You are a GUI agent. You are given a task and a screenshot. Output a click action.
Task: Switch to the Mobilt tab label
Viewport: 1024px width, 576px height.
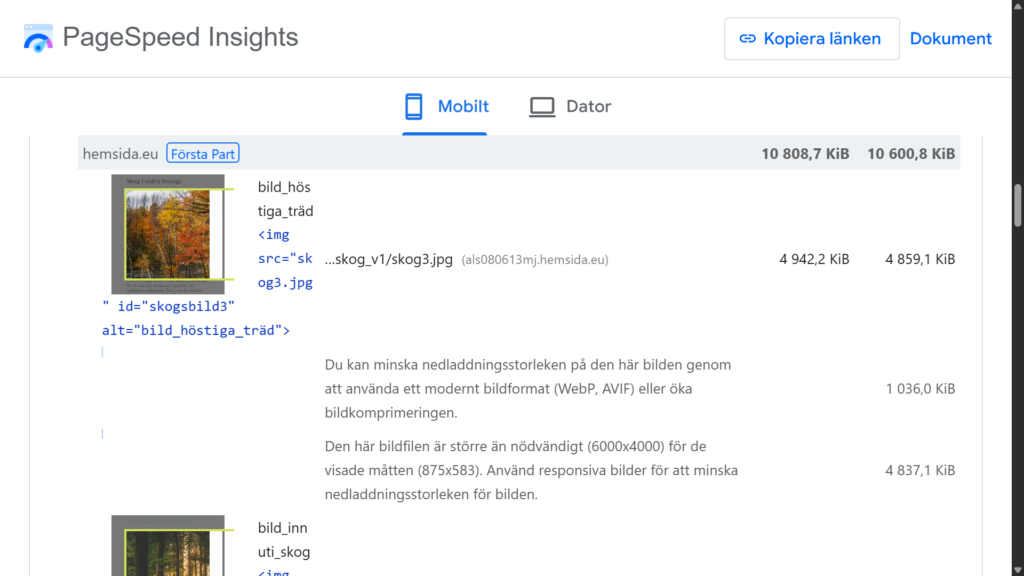pyautogui.click(x=463, y=106)
